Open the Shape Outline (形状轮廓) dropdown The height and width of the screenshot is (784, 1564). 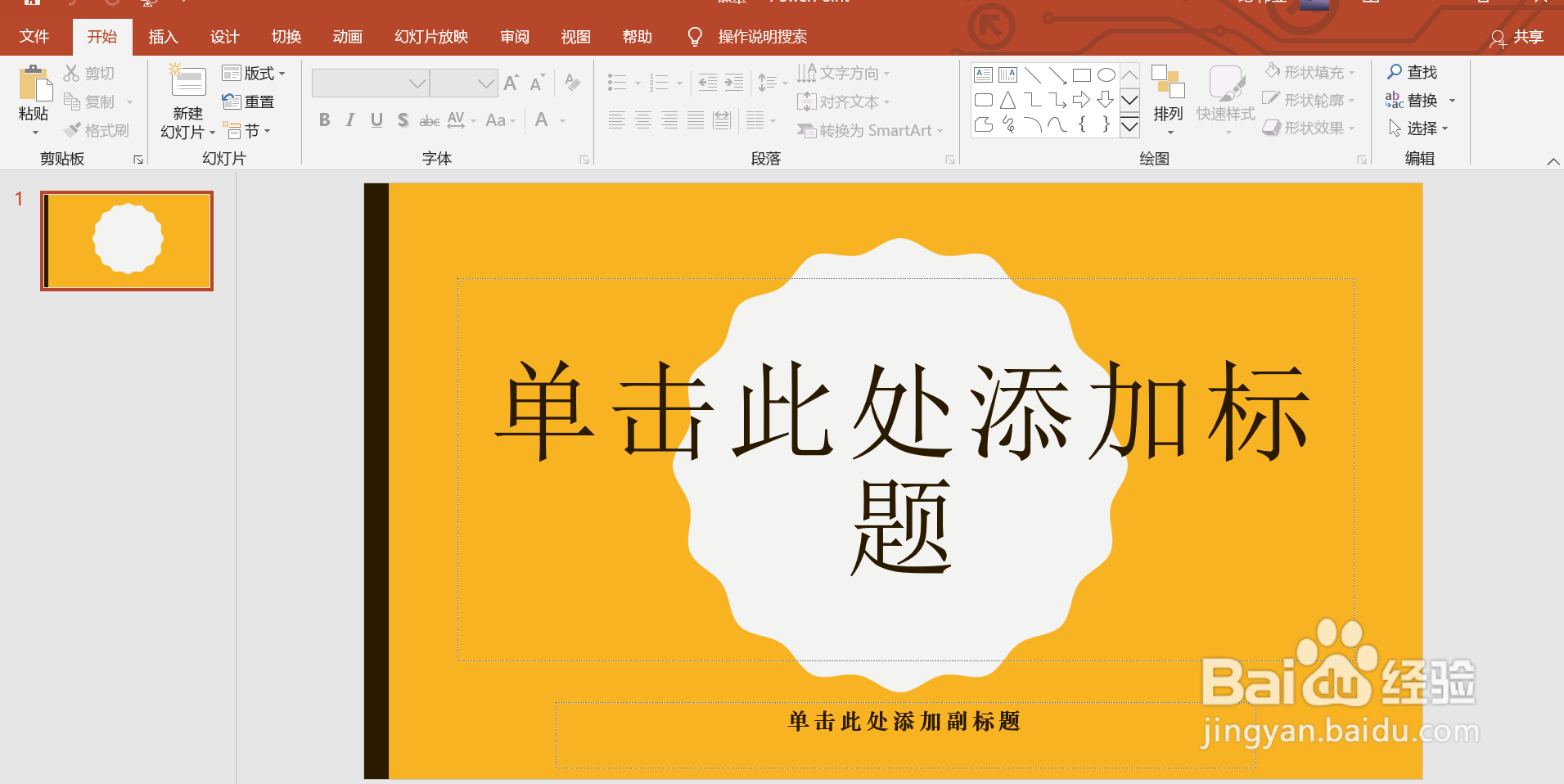[1309, 100]
